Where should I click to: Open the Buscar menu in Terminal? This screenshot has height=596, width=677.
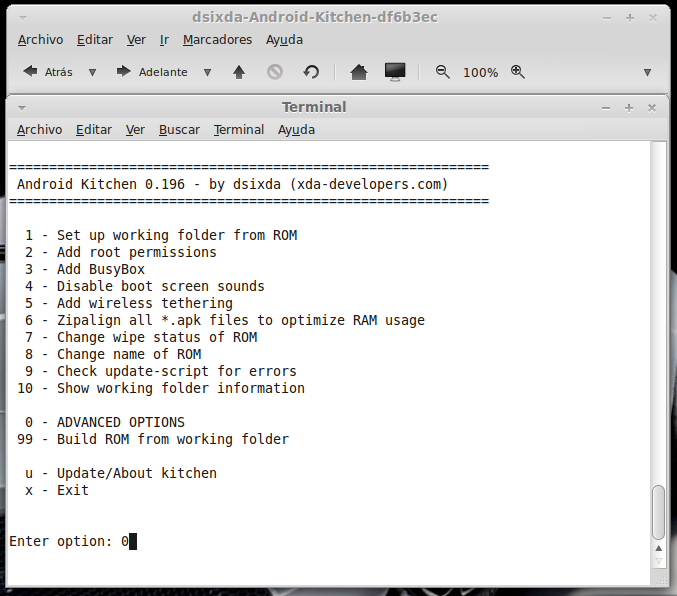pyautogui.click(x=179, y=130)
